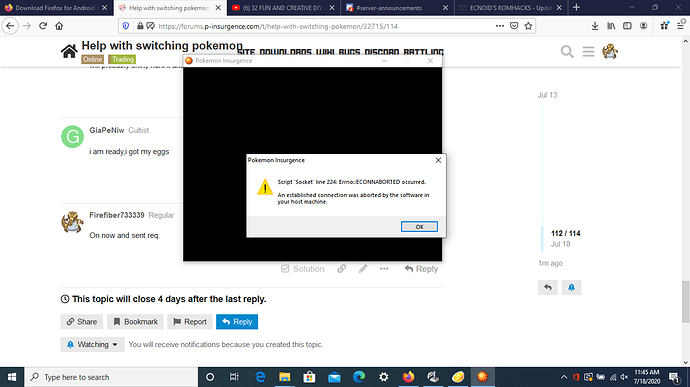Open Firefox downloads arrow icon
The image size is (690, 387).
pyautogui.click(x=595, y=26)
